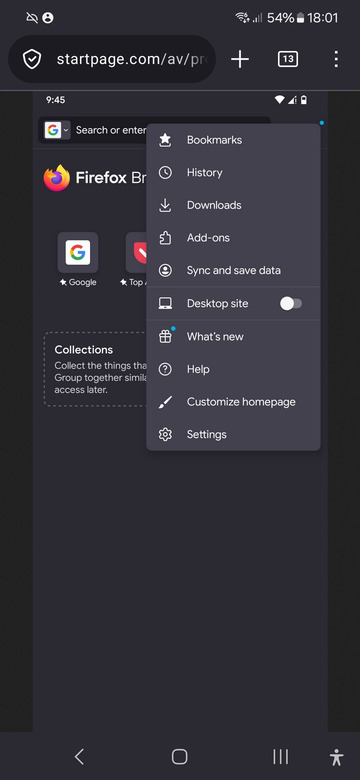Select Customize homepage menu entry
The width and height of the screenshot is (360, 780).
[x=233, y=402]
